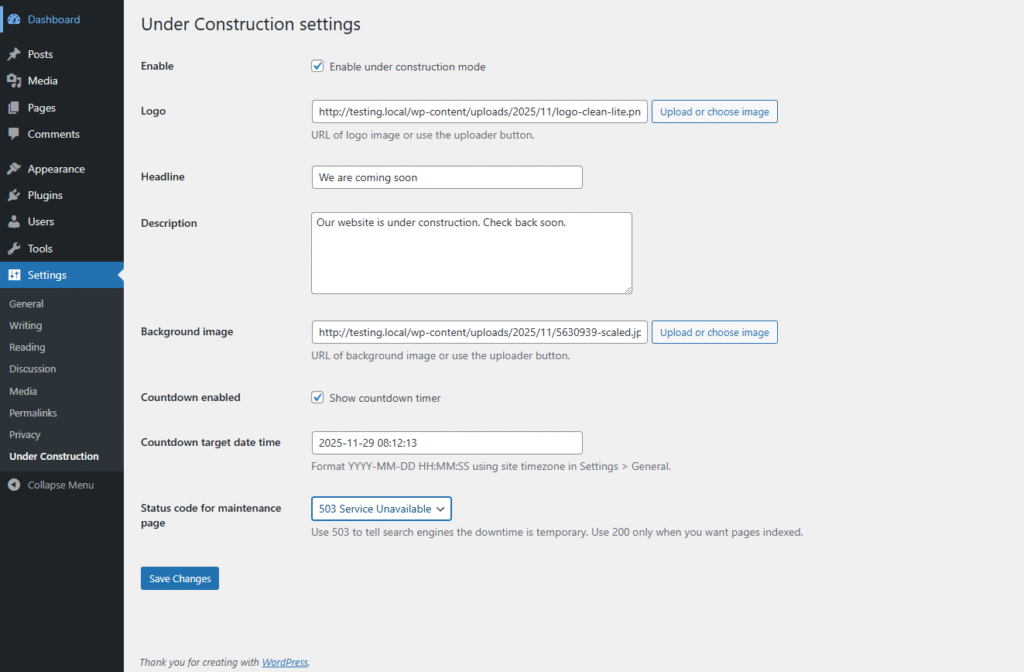Go to the Discussion settings page
Viewport: 1024px width, 672px height.
click(x=32, y=369)
